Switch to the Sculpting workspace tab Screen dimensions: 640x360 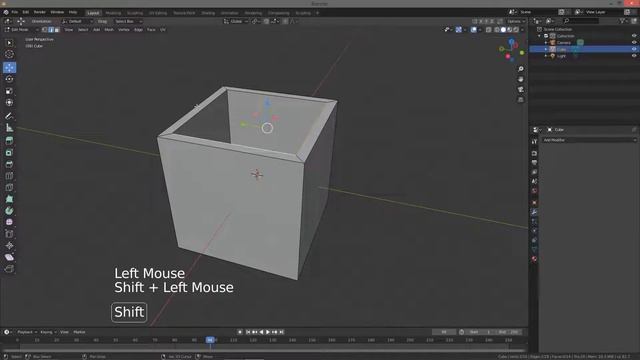(x=135, y=13)
